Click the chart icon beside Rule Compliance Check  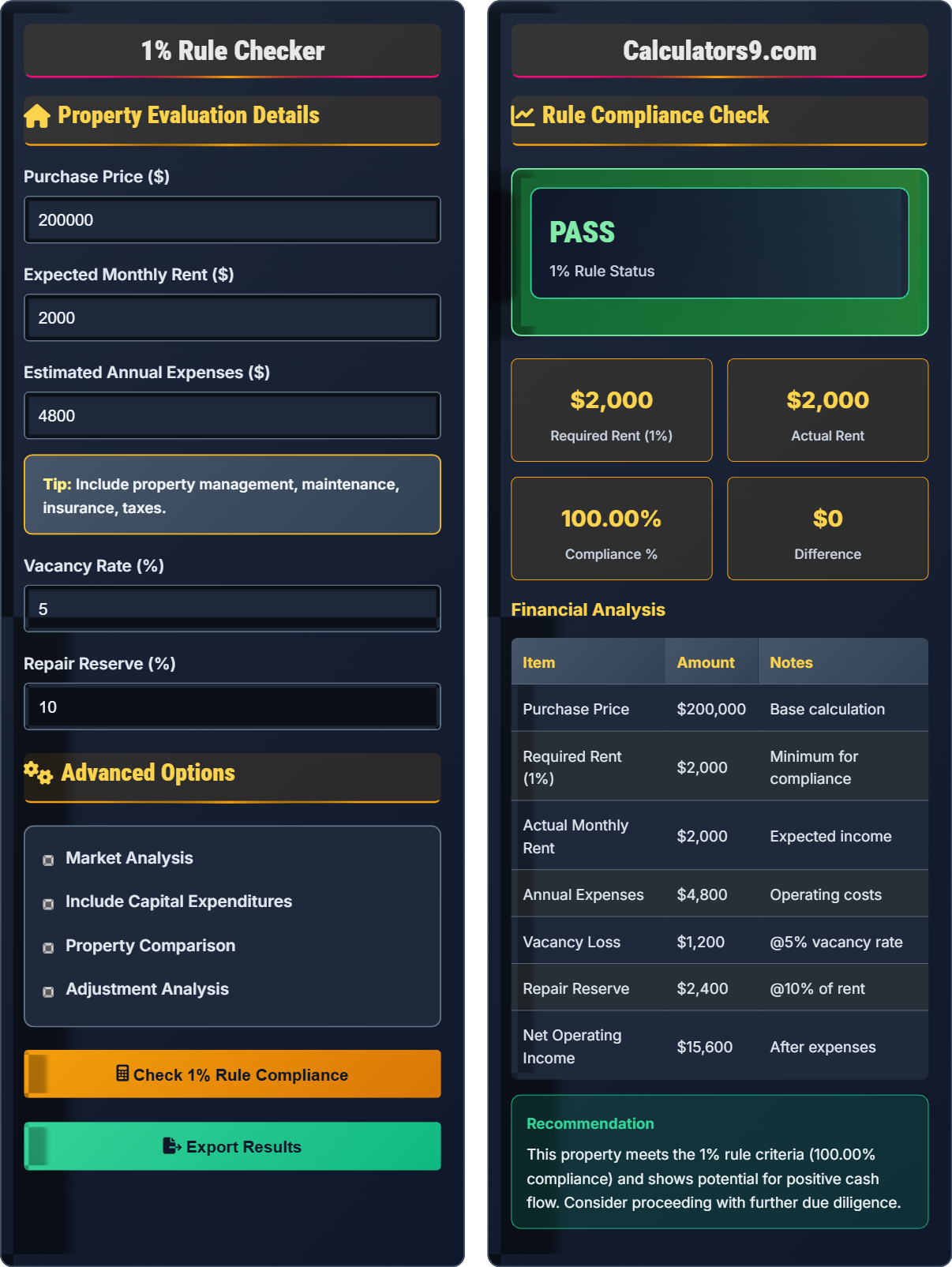pyautogui.click(x=523, y=116)
